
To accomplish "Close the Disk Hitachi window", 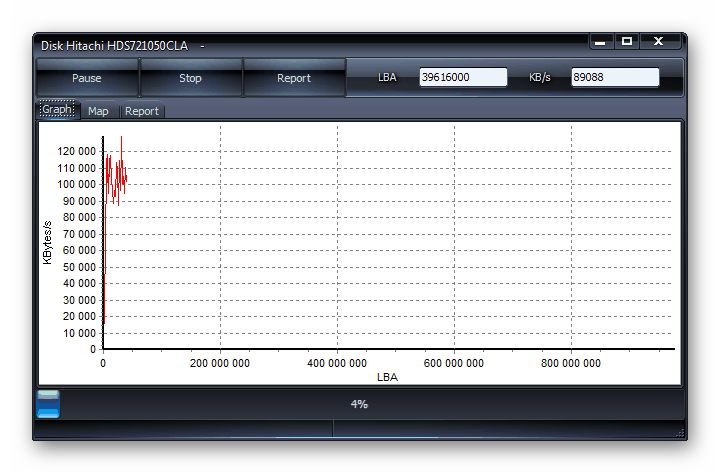I will pos(659,42).
